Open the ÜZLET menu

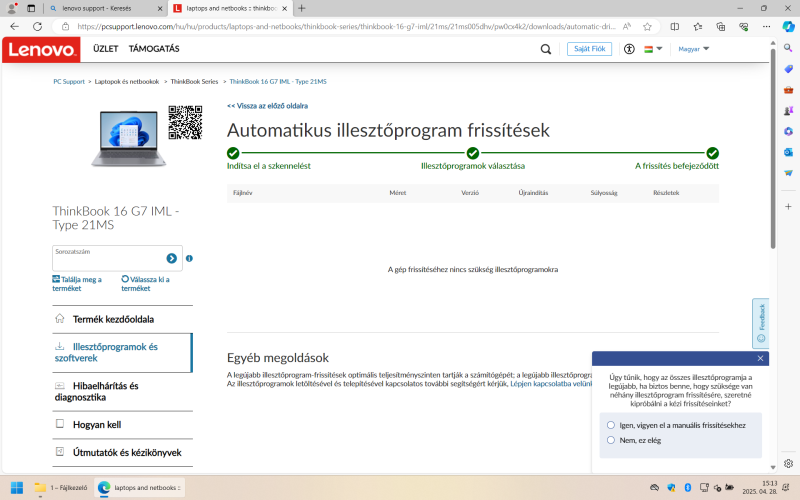(106, 49)
